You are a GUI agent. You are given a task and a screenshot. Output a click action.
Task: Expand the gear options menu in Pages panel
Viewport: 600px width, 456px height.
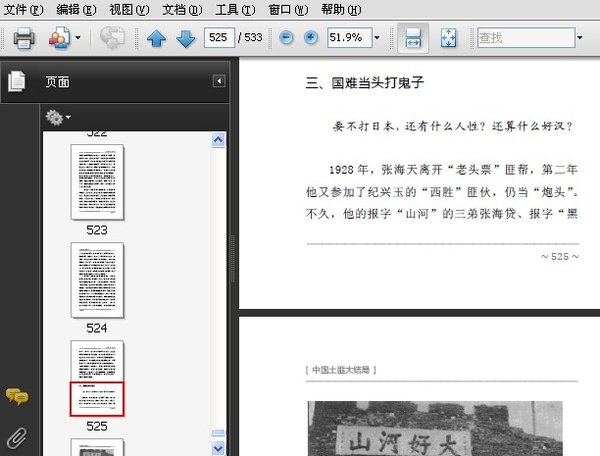pos(58,118)
